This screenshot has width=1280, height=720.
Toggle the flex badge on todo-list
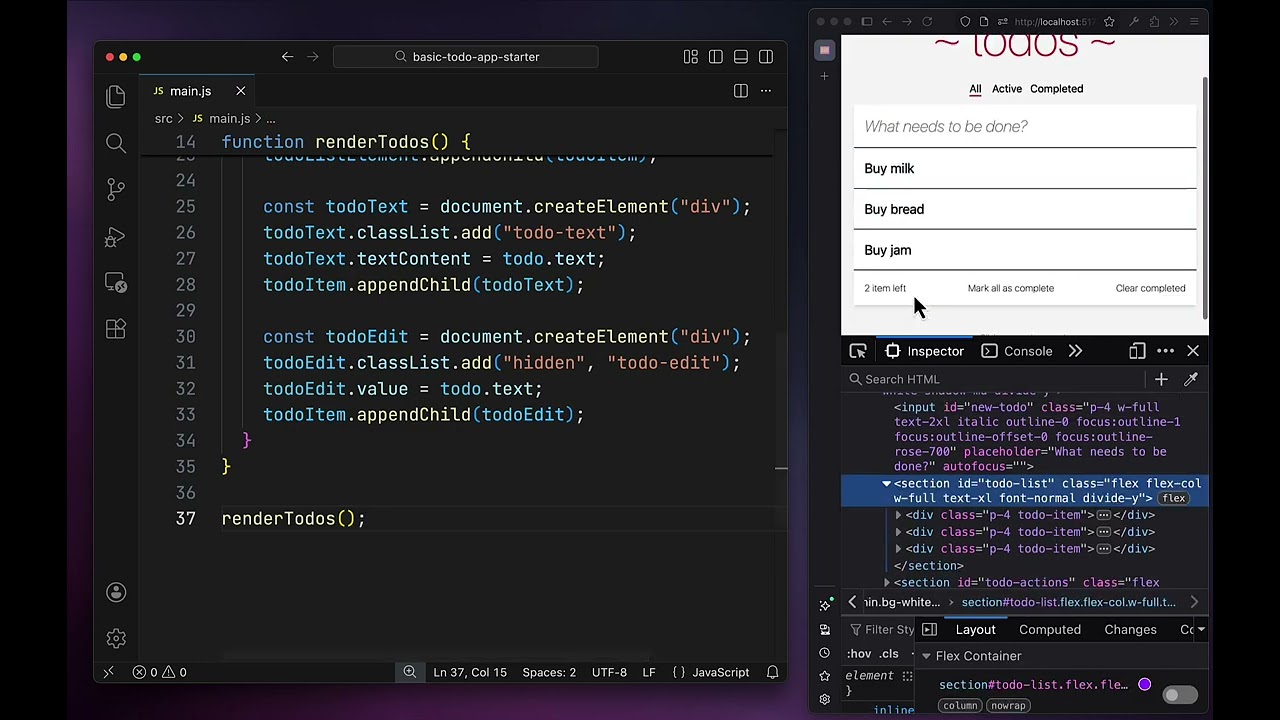[1173, 498]
